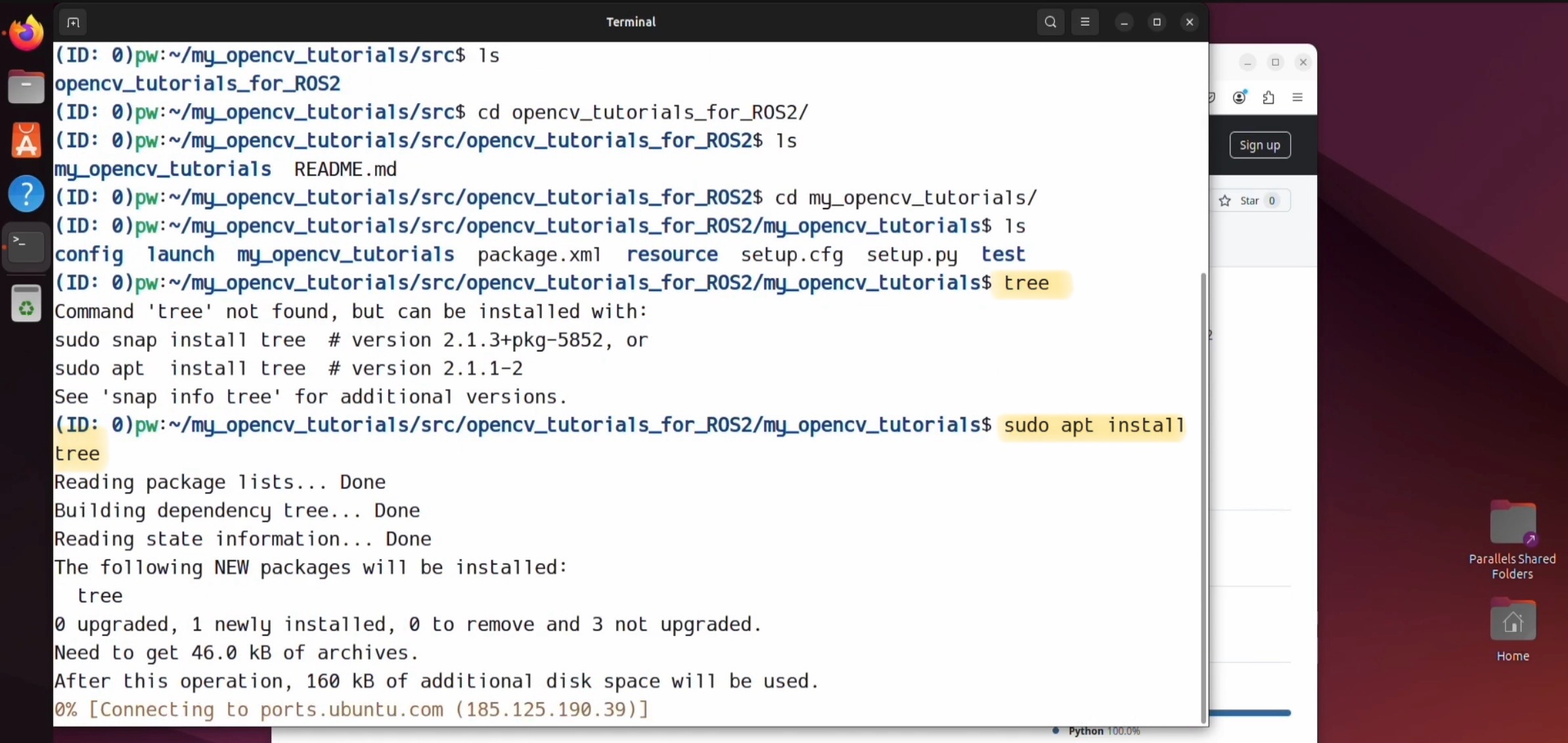This screenshot has width=1568, height=743.
Task: Open the terminal hamburger menu
Action: [x=1085, y=22]
